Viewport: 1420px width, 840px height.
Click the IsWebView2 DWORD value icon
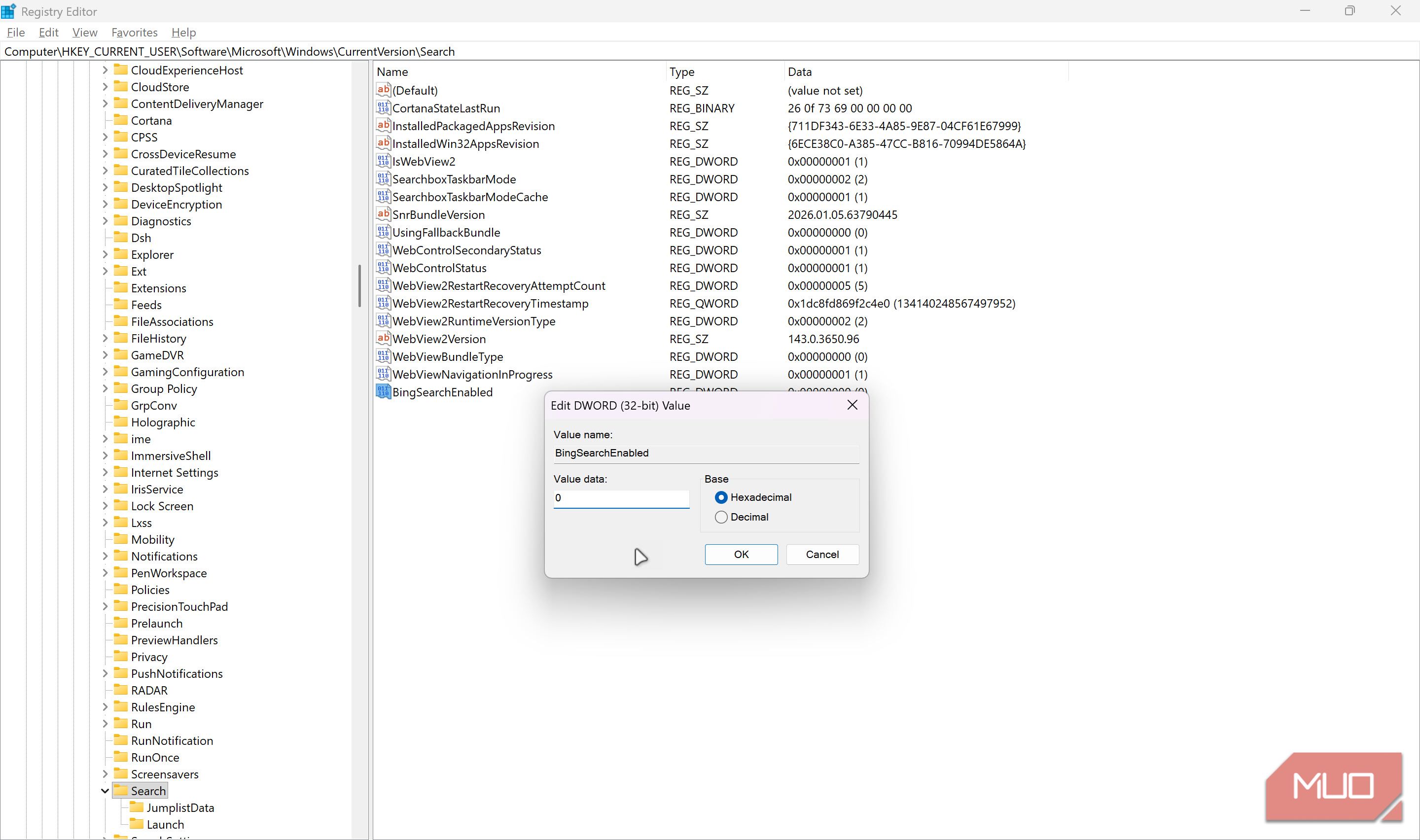[383, 161]
